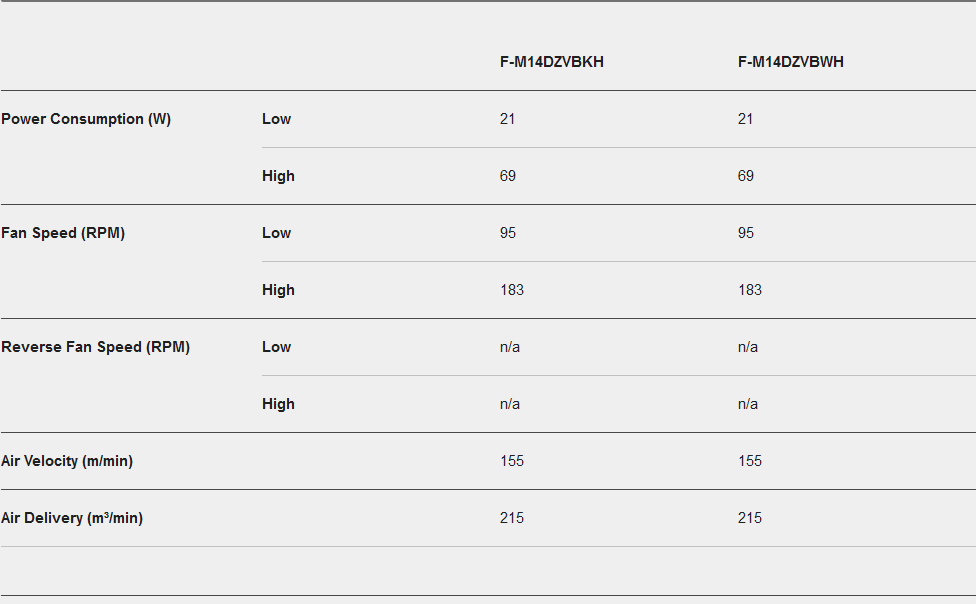Click the Reverse Fan Speed (RPM) label

(x=95, y=347)
